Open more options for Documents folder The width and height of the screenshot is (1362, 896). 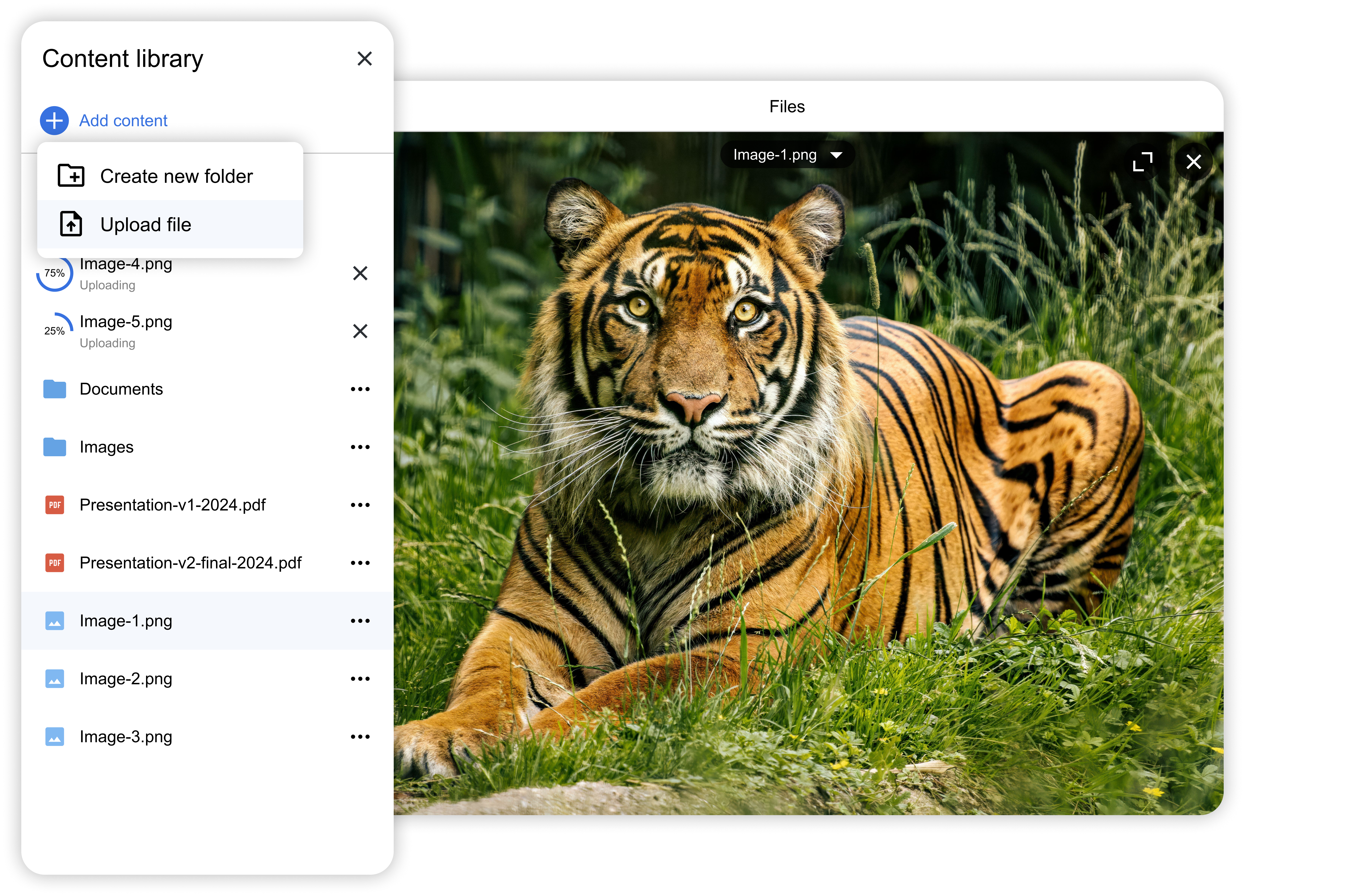pos(360,389)
